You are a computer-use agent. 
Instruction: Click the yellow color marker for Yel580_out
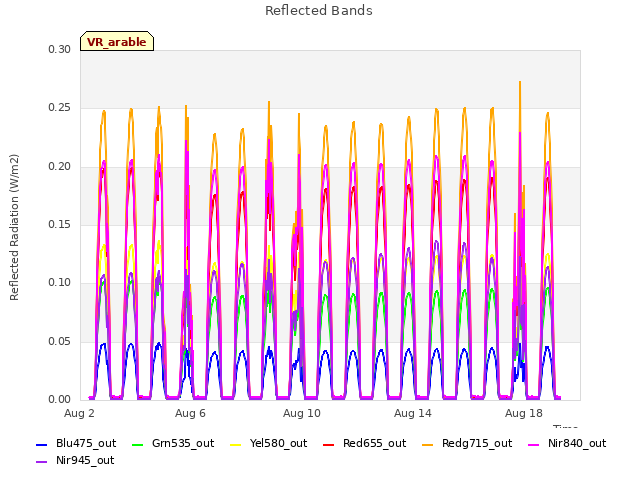[236, 444]
